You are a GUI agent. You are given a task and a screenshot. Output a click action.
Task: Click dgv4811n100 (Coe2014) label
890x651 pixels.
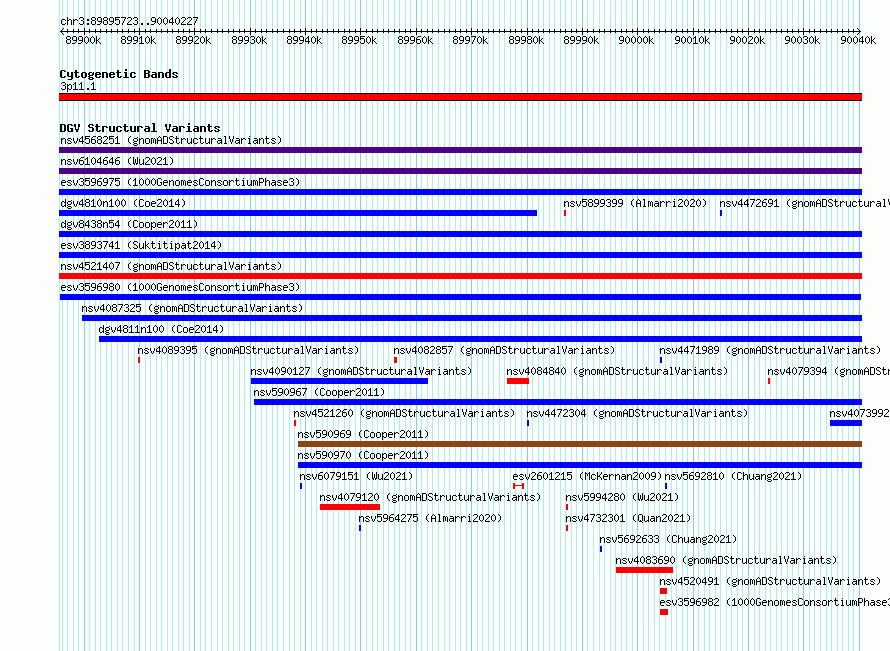coord(161,329)
